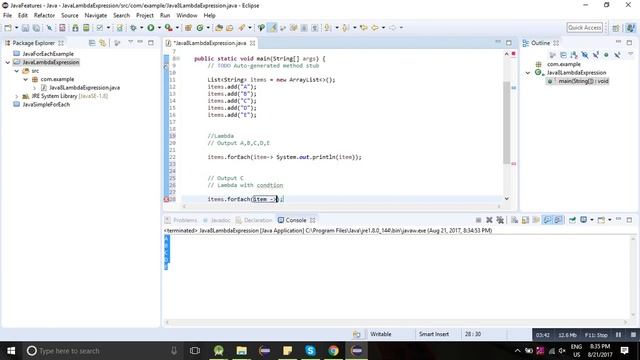Viewport: 640px width, 360px height.
Task: Expand Java8LambdaExpression.java tree node
Action: pyautogui.click(x=34, y=88)
